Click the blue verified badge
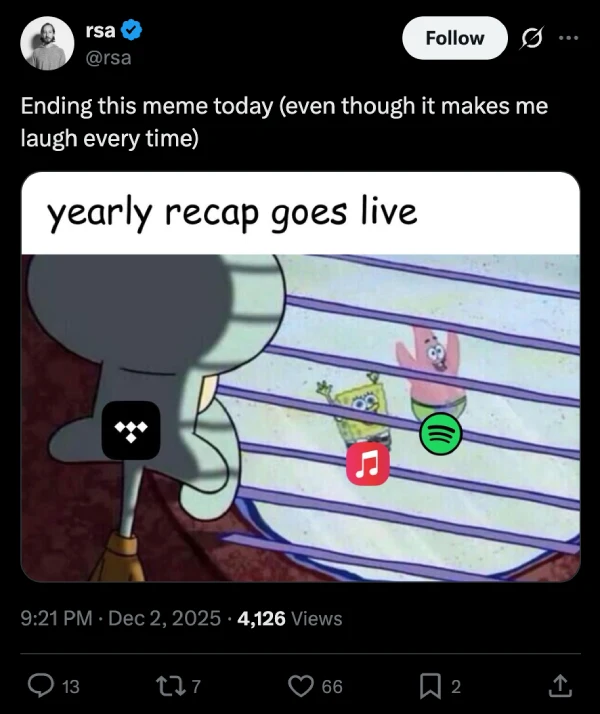Image resolution: width=600 pixels, height=714 pixels. [x=132, y=31]
